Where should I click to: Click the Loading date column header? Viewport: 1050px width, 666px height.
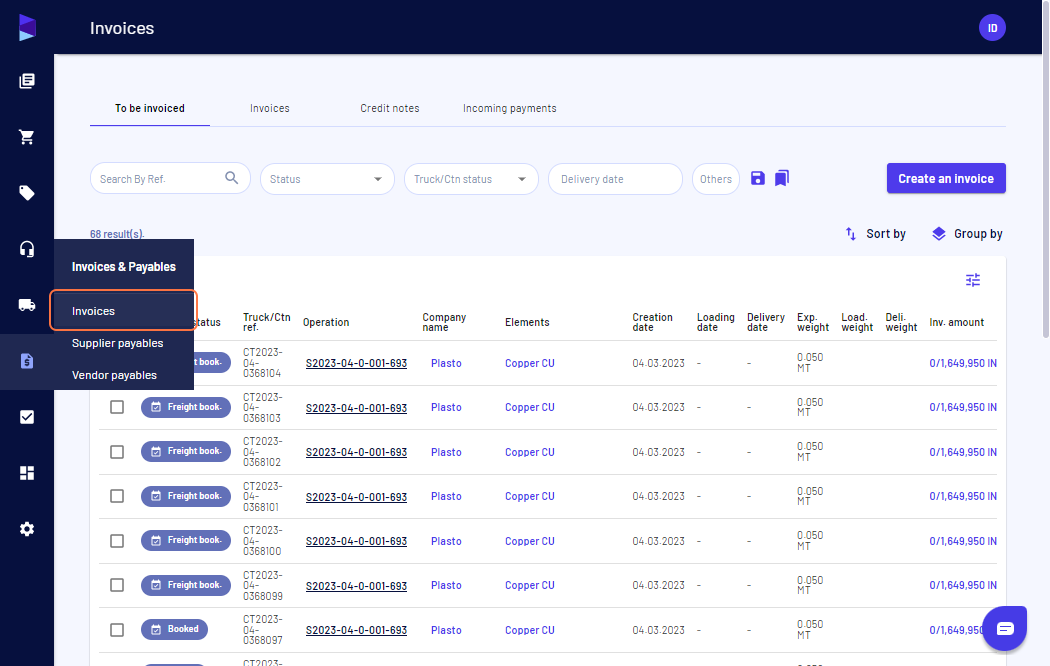(x=715, y=322)
